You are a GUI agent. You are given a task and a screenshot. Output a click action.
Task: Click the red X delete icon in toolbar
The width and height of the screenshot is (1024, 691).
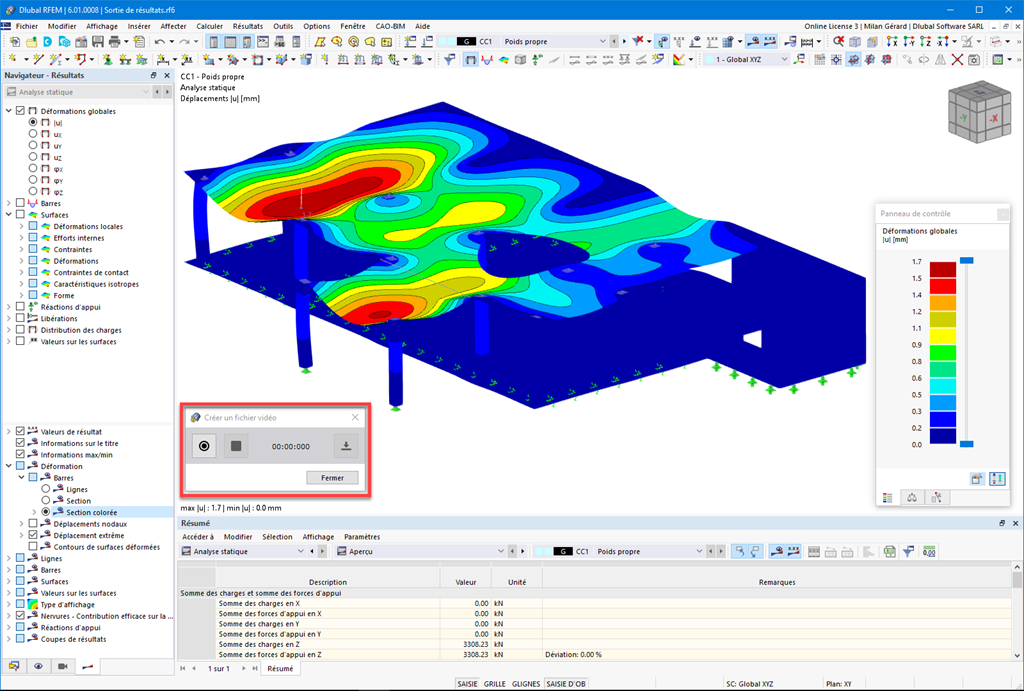(x=957, y=59)
